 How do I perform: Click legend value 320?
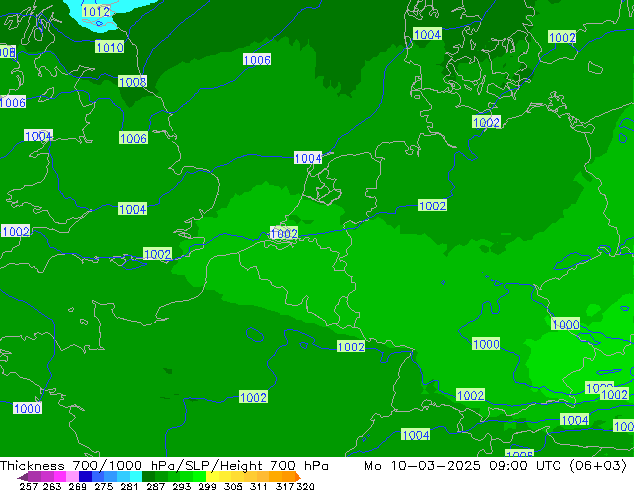pos(305,486)
